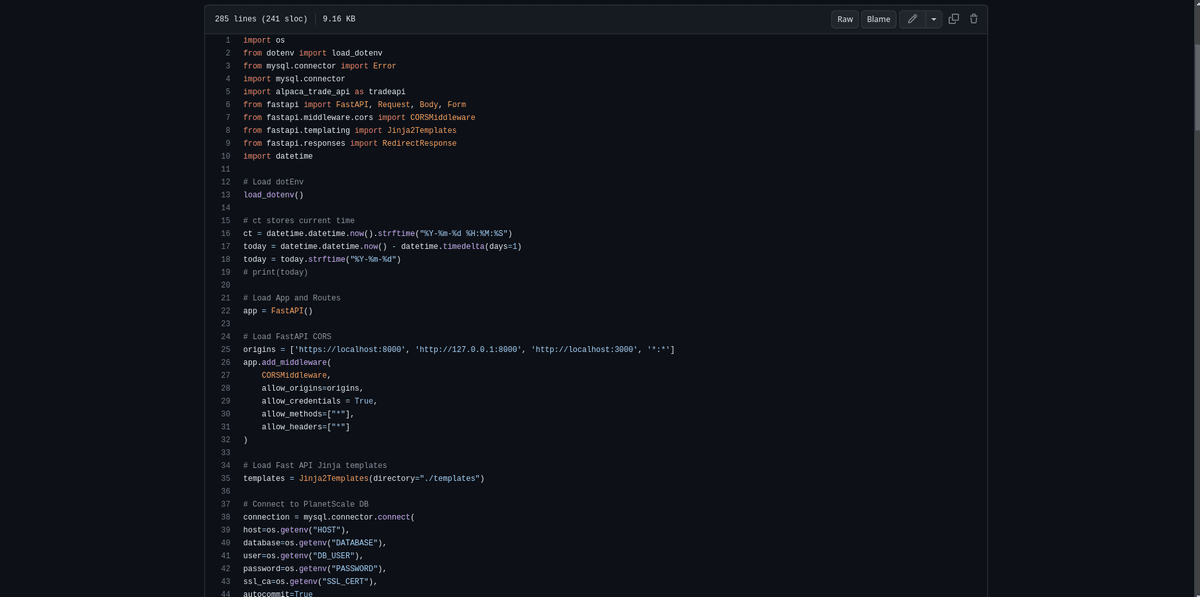Click 'password=os.getenv("PASSWORD"),' line

(x=315, y=568)
